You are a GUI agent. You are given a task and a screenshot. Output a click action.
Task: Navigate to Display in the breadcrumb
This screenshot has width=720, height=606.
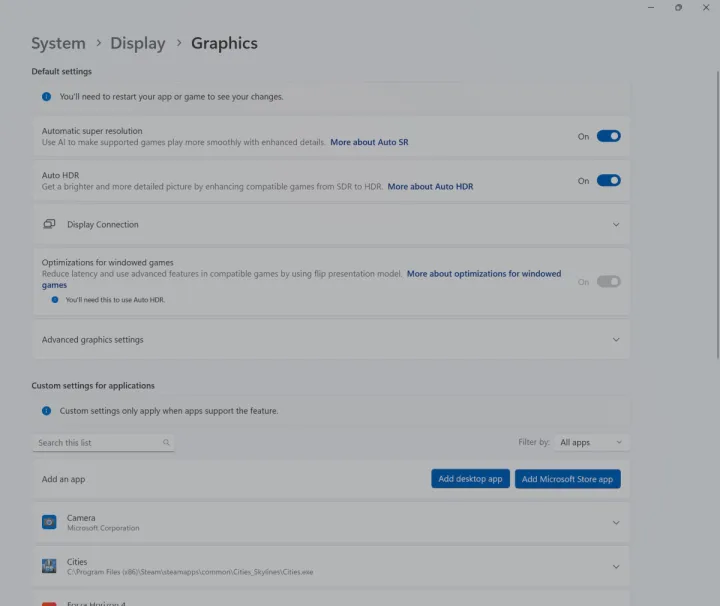(x=137, y=43)
